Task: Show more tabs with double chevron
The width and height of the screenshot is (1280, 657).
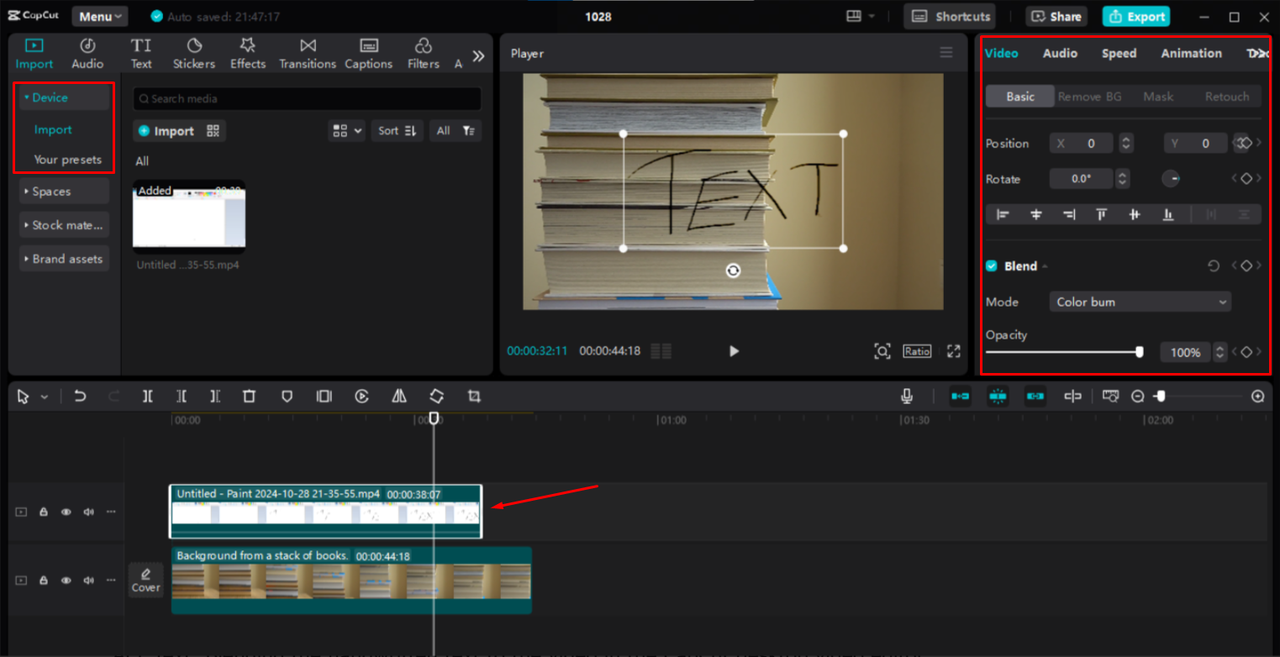Action: [478, 56]
